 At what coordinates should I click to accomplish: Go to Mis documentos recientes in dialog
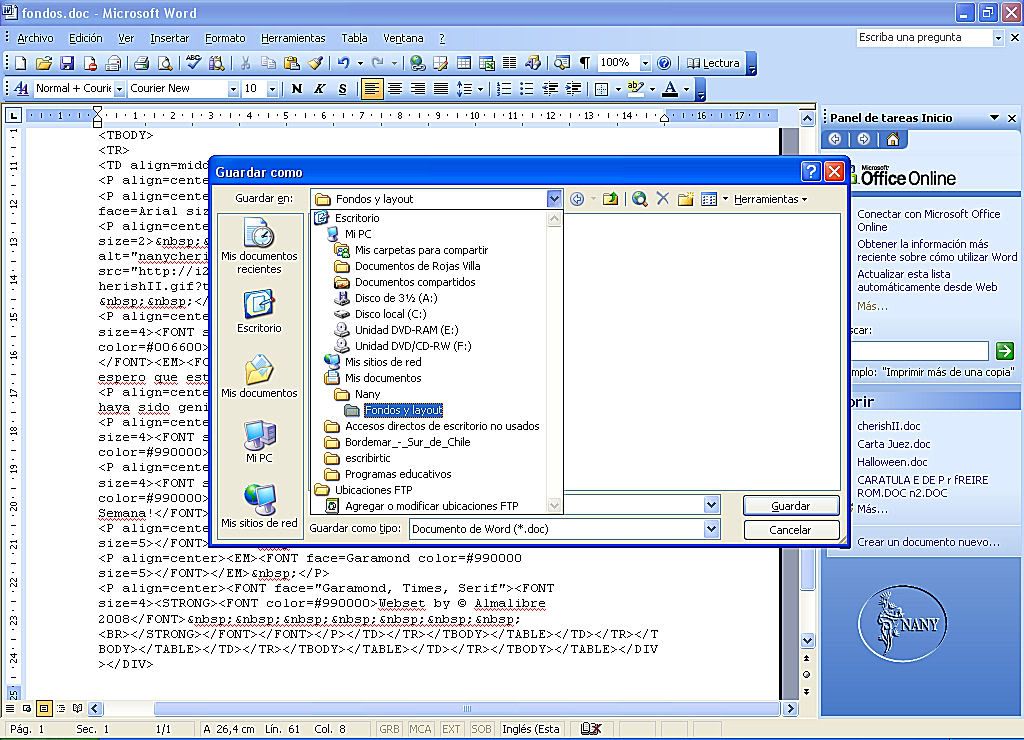[259, 246]
